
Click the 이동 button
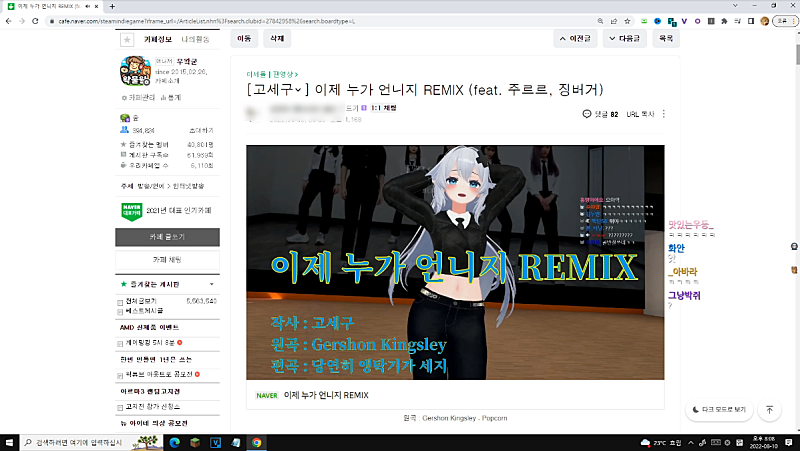pos(244,38)
